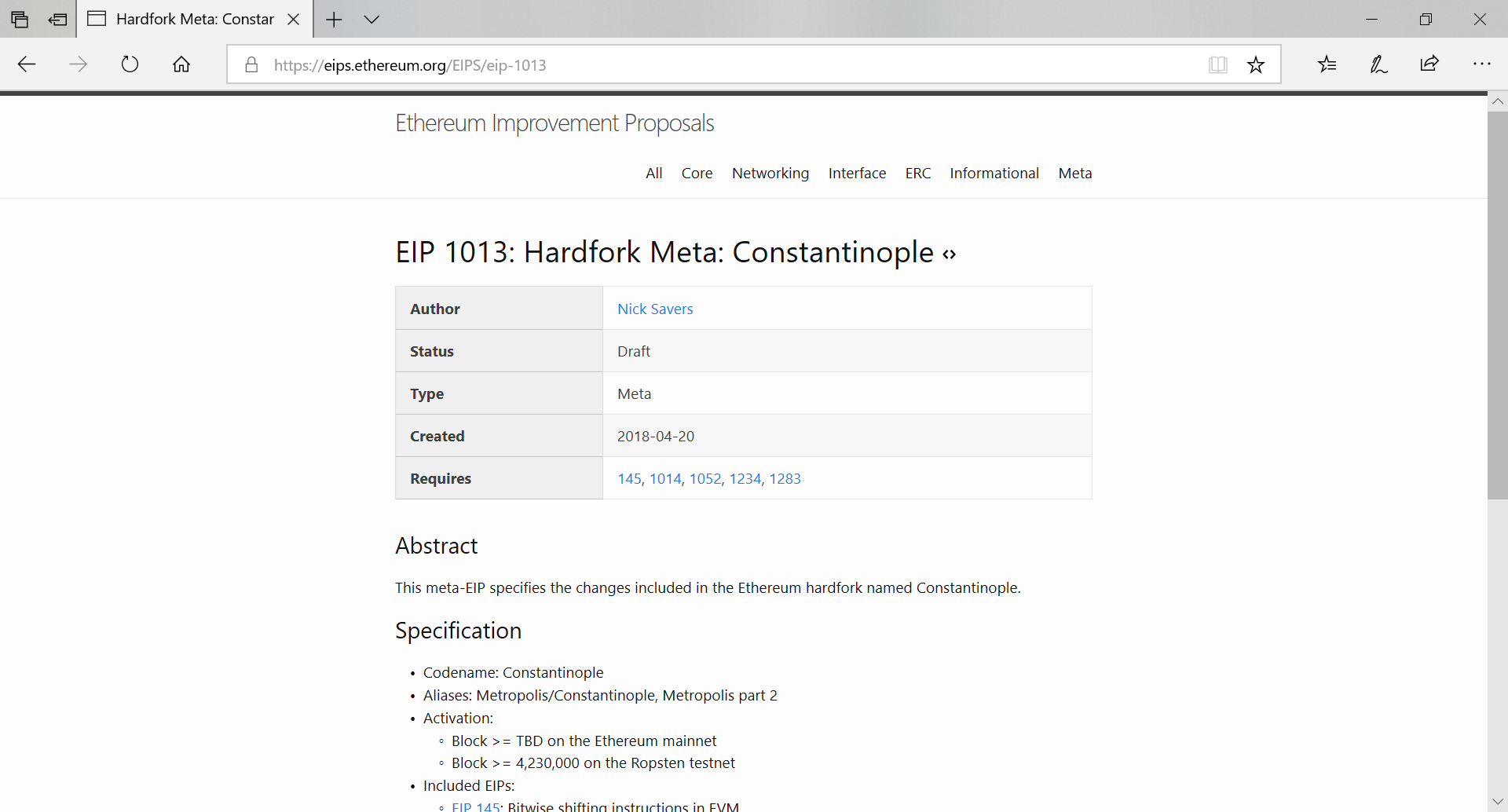This screenshot has width=1508, height=812.
Task: Click the Codename: Constantinople list item
Action: click(514, 673)
